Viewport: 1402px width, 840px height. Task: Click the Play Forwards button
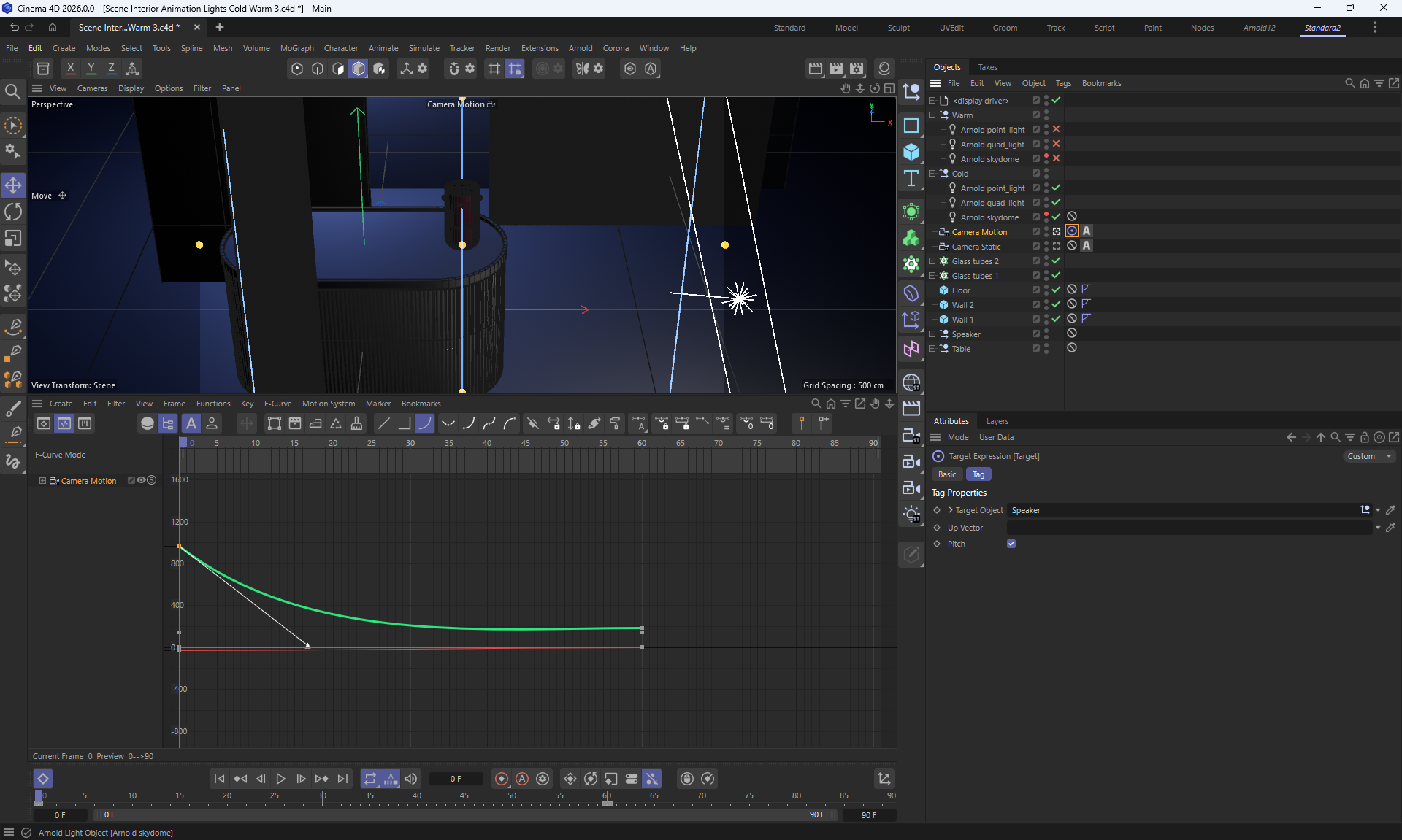pos(280,779)
